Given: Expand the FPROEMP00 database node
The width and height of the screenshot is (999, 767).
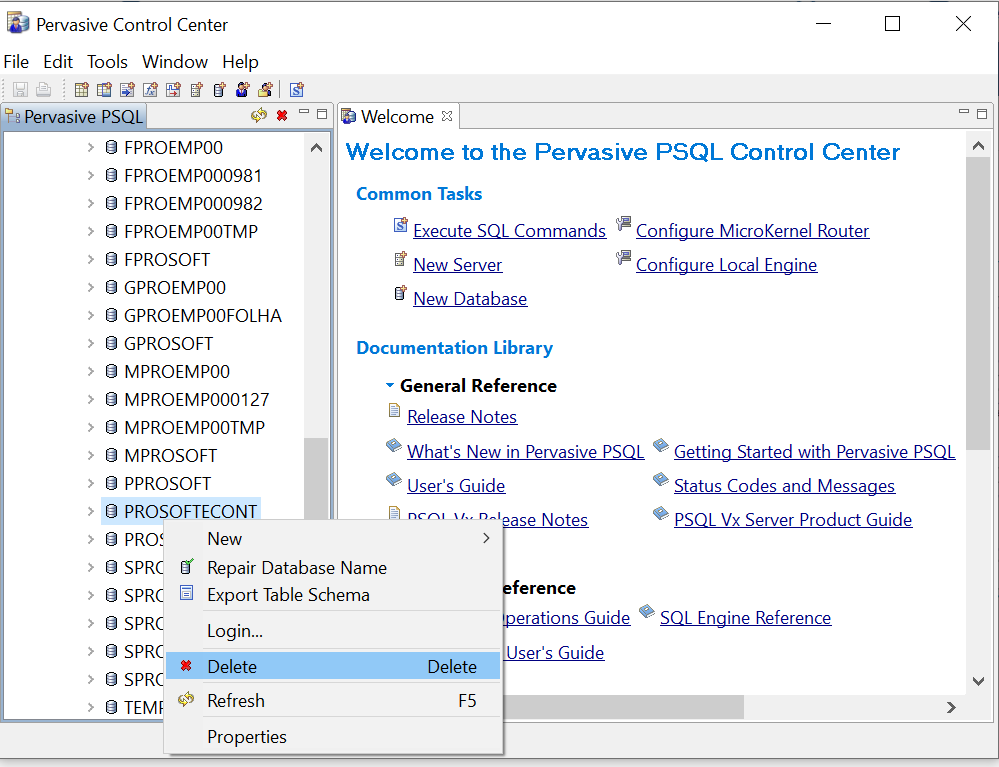Looking at the screenshot, I should pyautogui.click(x=90, y=148).
